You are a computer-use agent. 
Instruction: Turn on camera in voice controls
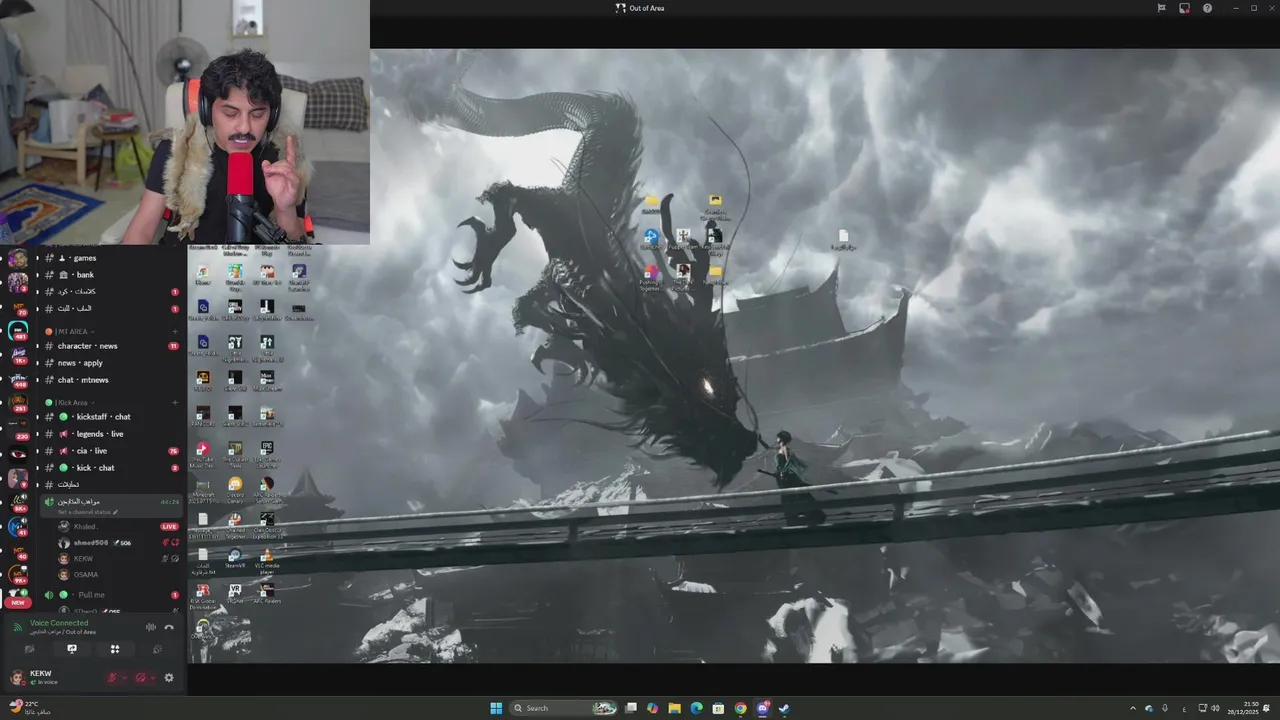point(30,649)
